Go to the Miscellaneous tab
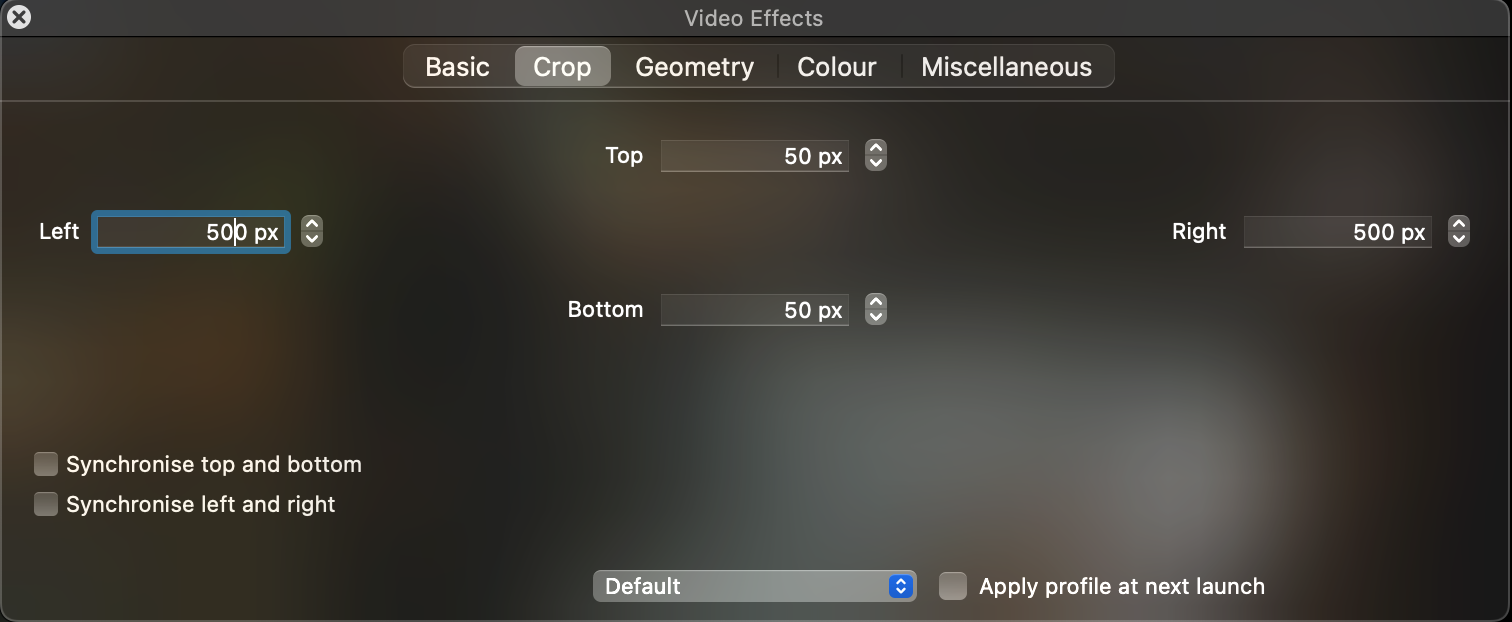The image size is (1512, 622). [x=1006, y=67]
